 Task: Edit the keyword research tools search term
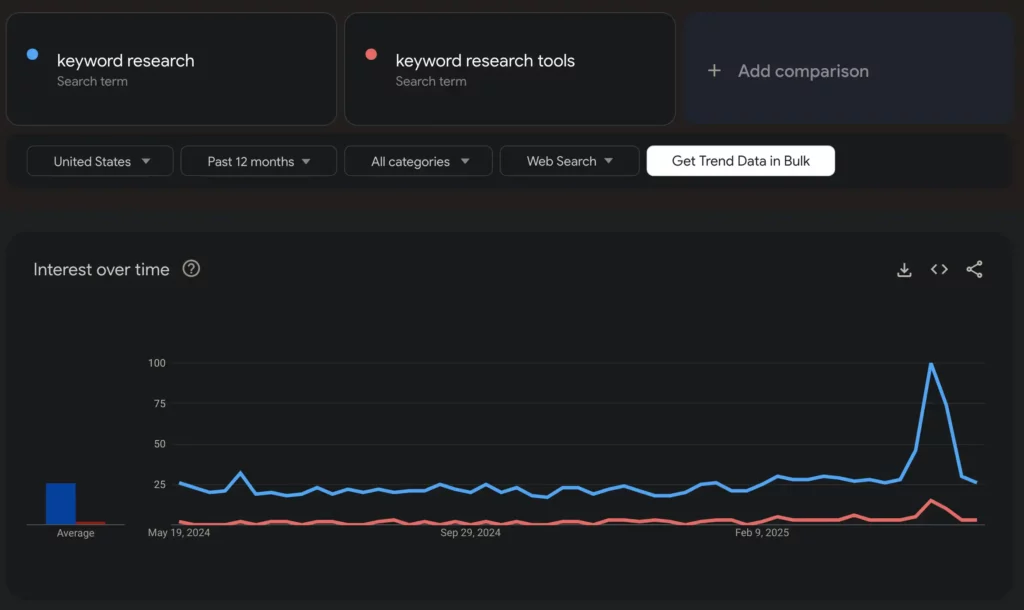tap(485, 61)
